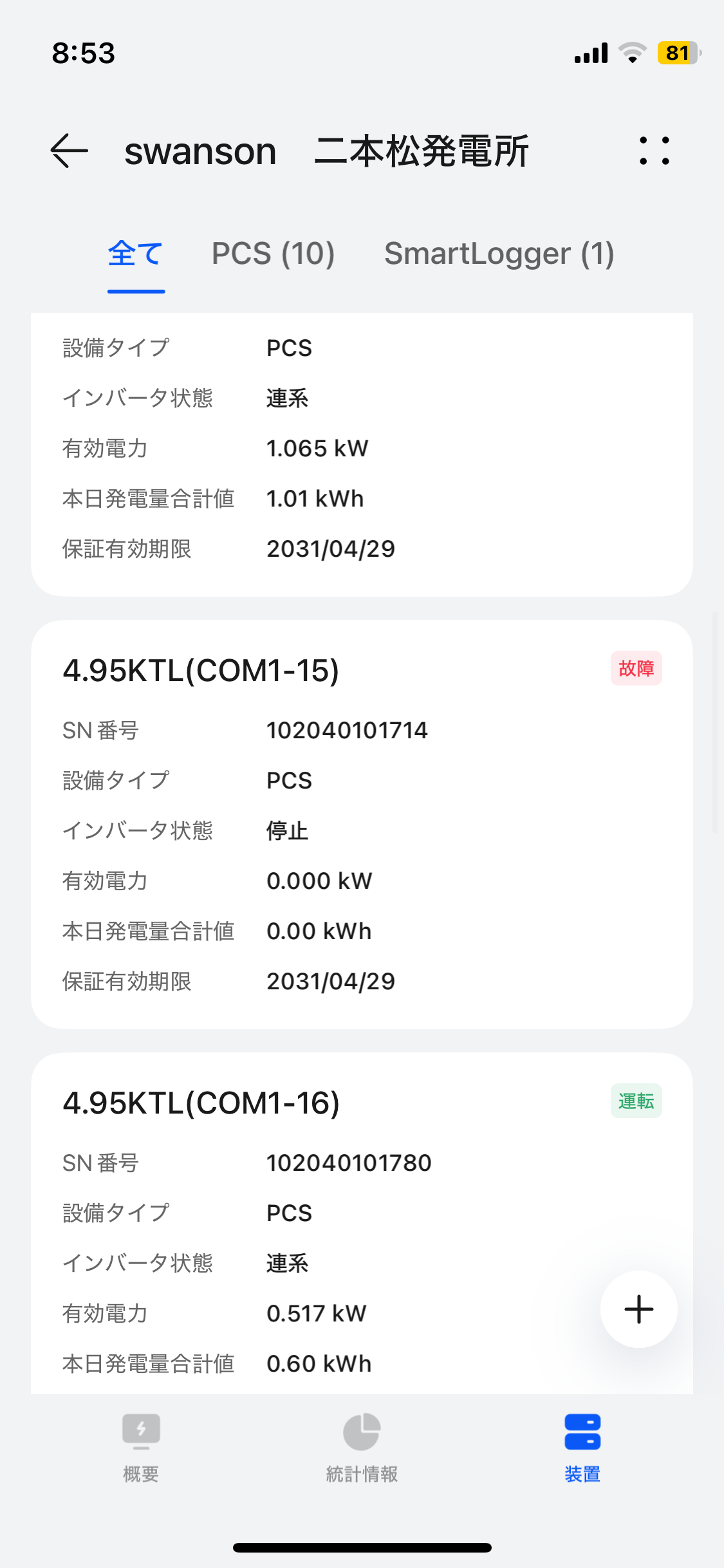Image resolution: width=724 pixels, height=1568 pixels.
Task: Open the four-dot more options menu
Action: click(x=654, y=151)
